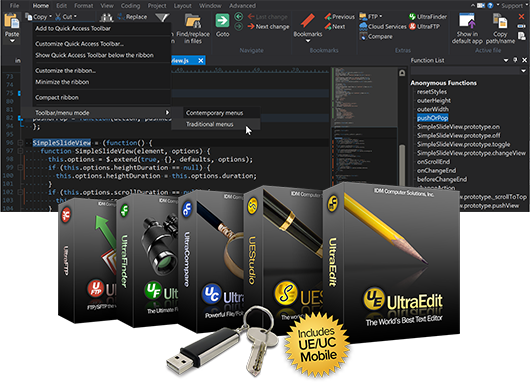Viewport: 530px width, 382px height.
Task: Open the Function List panel options dropdown
Action: pyautogui.click(x=506, y=60)
